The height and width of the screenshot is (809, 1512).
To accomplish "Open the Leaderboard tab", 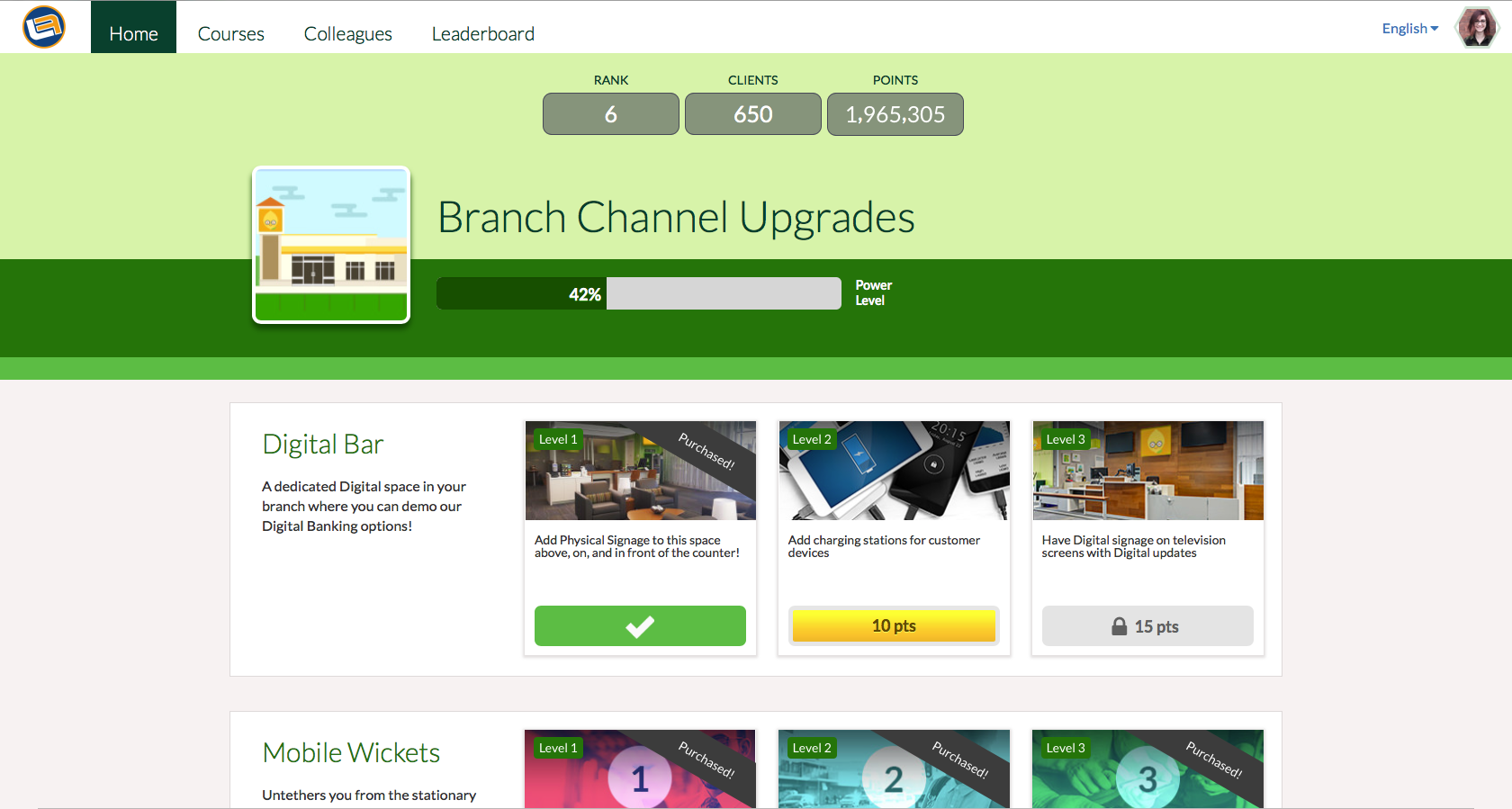I will point(483,33).
